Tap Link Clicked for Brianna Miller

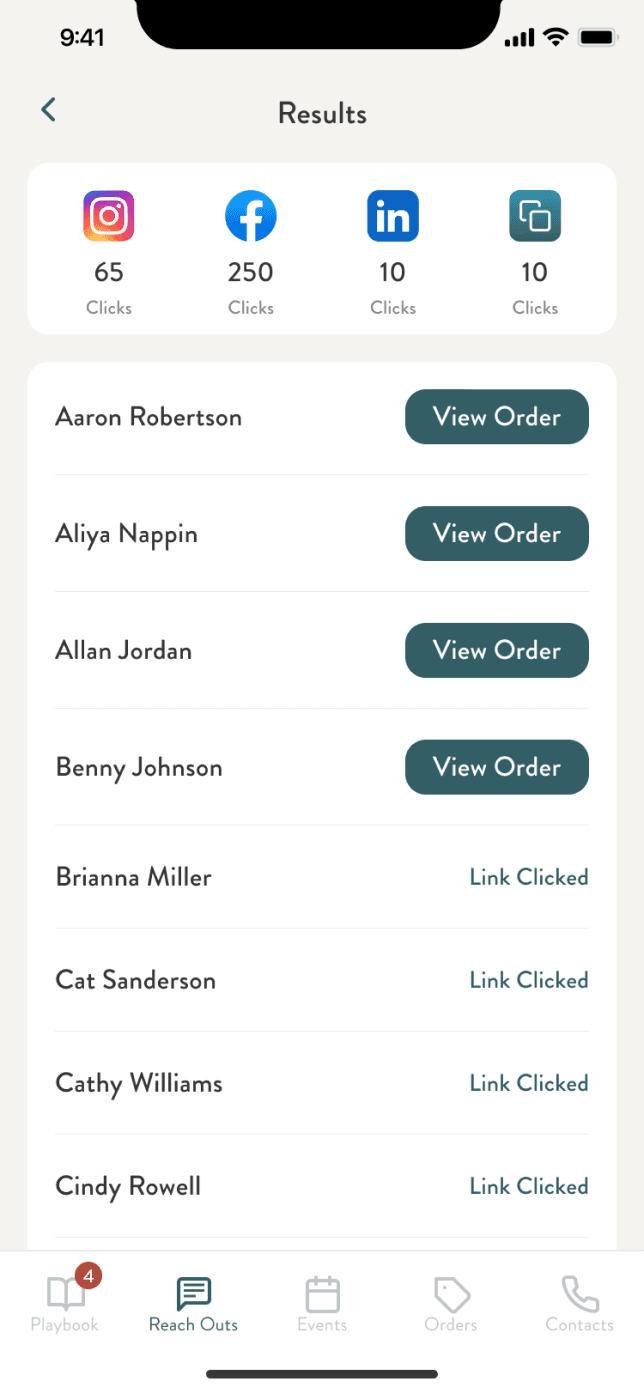point(528,877)
